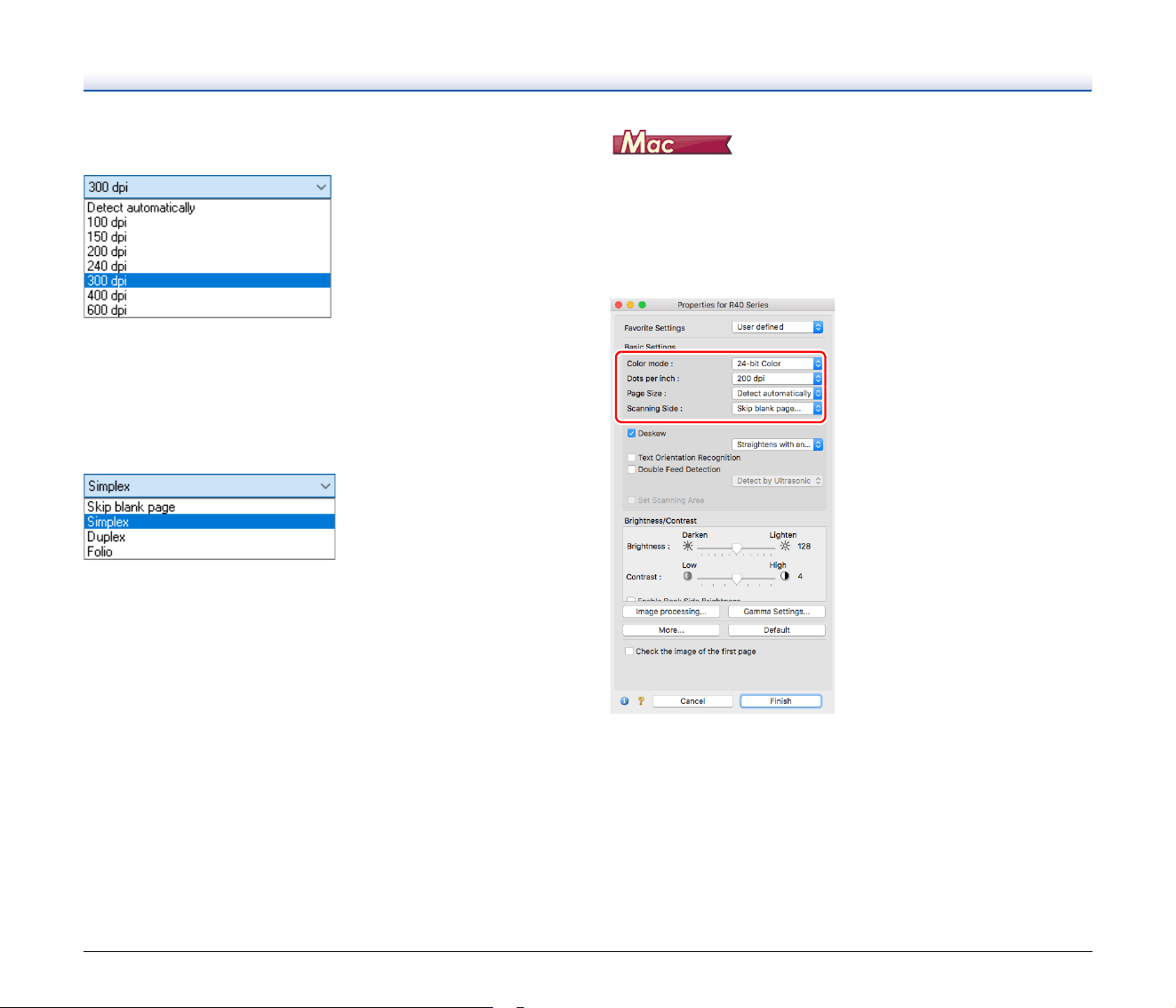Click the yellow minimize window button
The width and height of the screenshot is (1176, 1008).
[630, 305]
